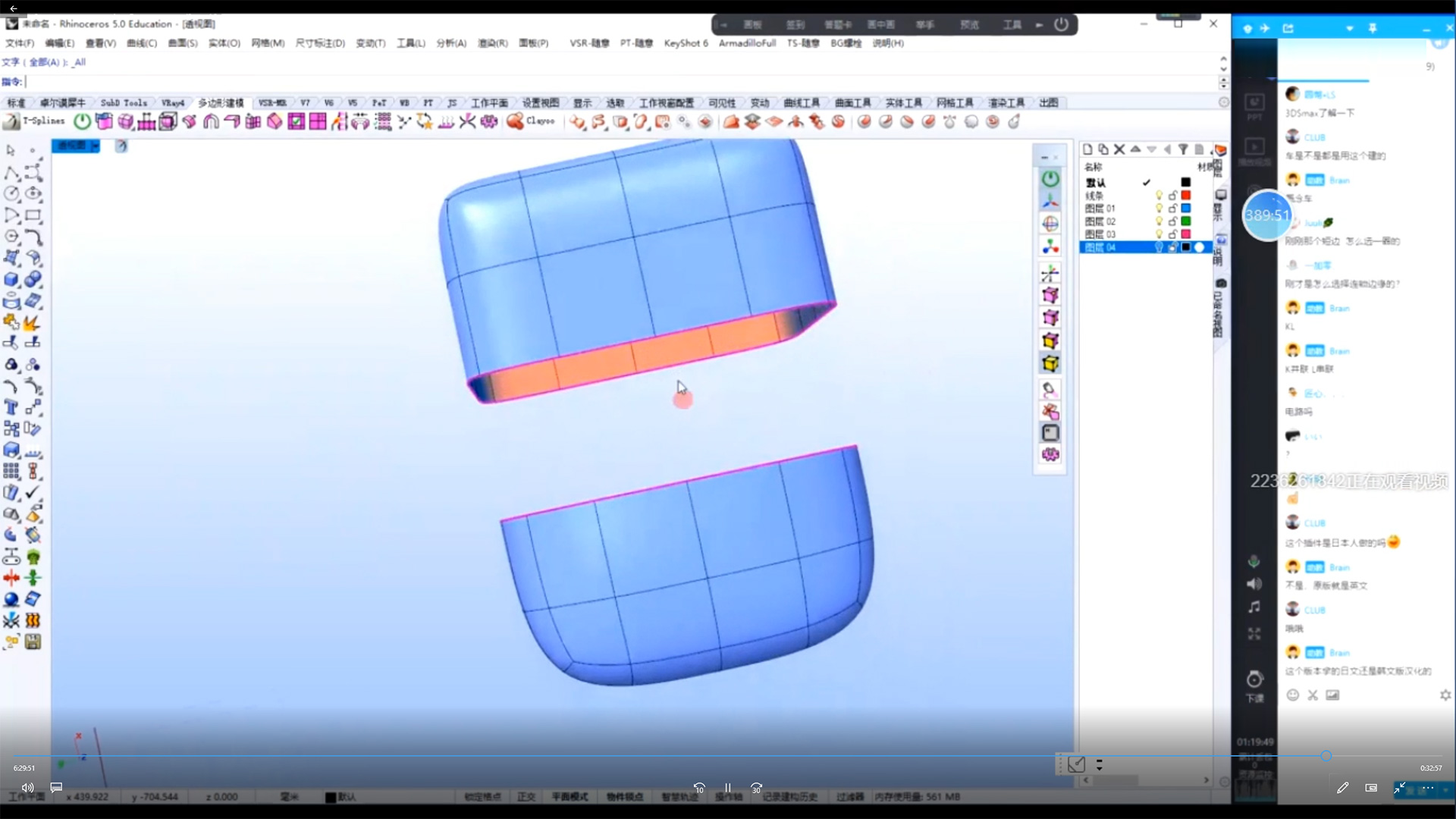Click the pointer select tool in left sidebar

click(11, 151)
